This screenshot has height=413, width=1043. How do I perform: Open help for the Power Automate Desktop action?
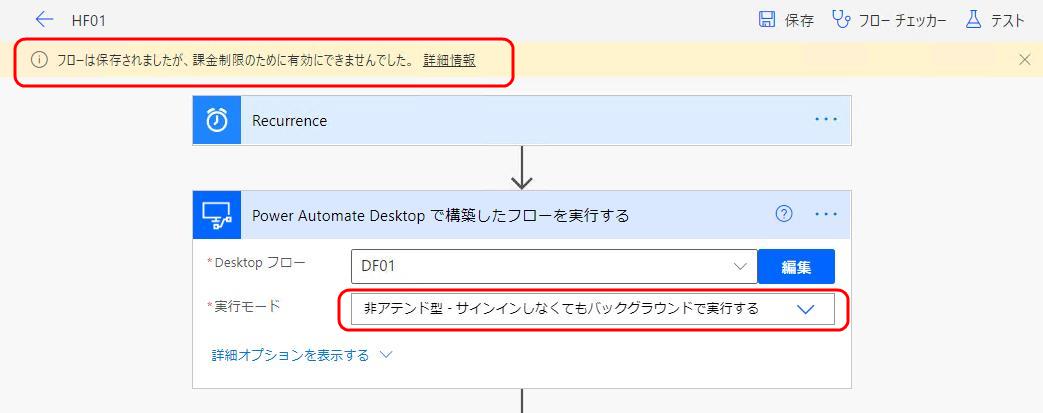coord(784,213)
